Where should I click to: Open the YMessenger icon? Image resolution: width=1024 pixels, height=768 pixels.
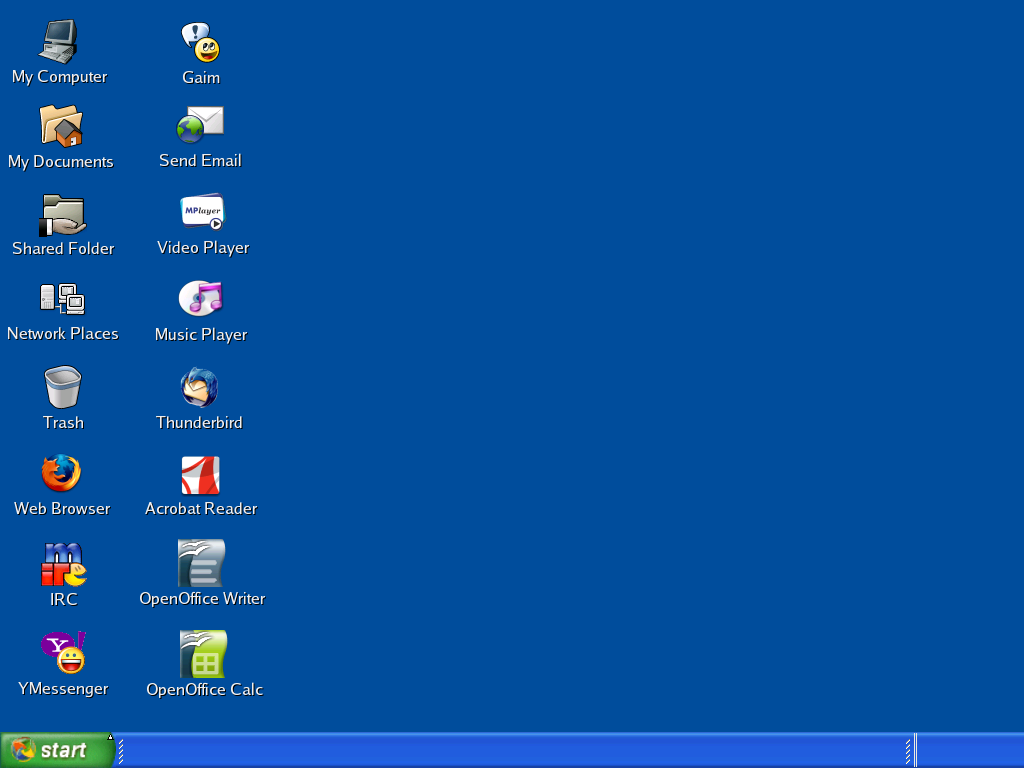coord(63,652)
